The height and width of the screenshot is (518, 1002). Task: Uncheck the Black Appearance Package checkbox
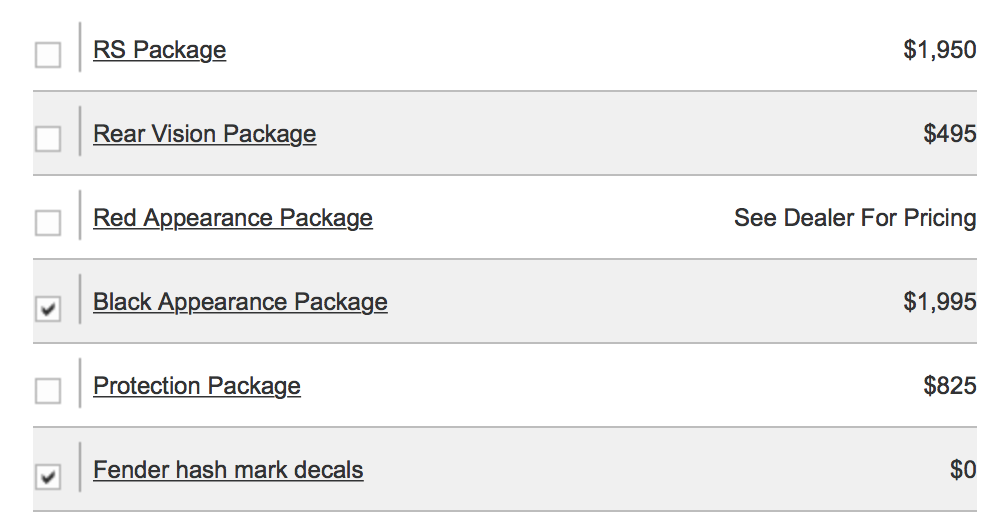[48, 308]
